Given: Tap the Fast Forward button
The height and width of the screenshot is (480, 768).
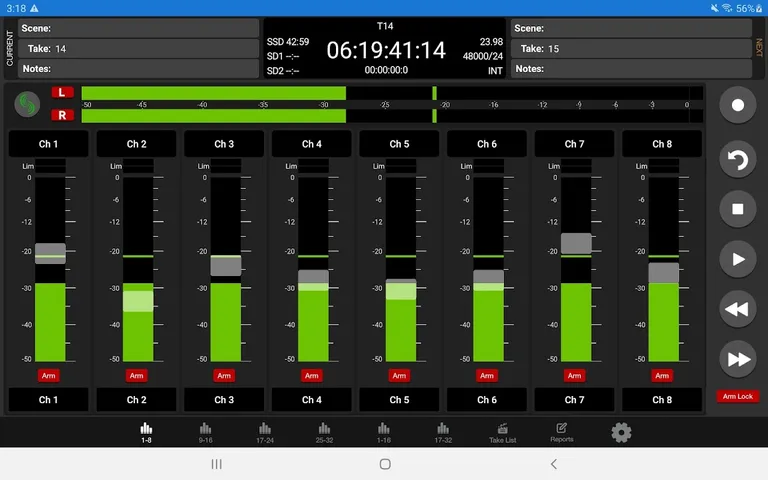Looking at the screenshot, I should [x=738, y=359].
